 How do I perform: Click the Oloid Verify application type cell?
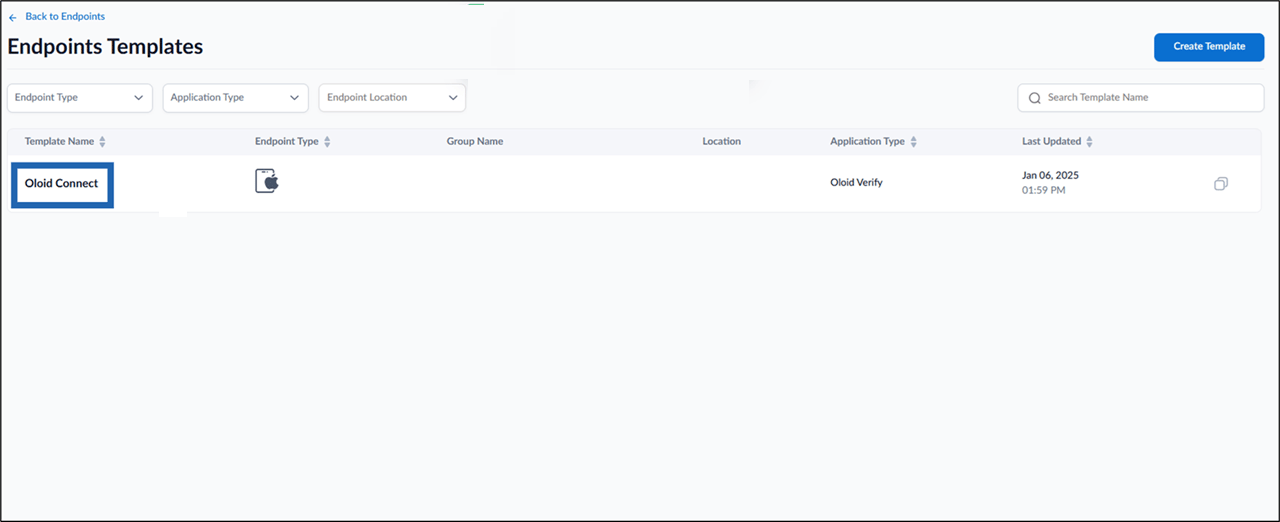coord(857,184)
